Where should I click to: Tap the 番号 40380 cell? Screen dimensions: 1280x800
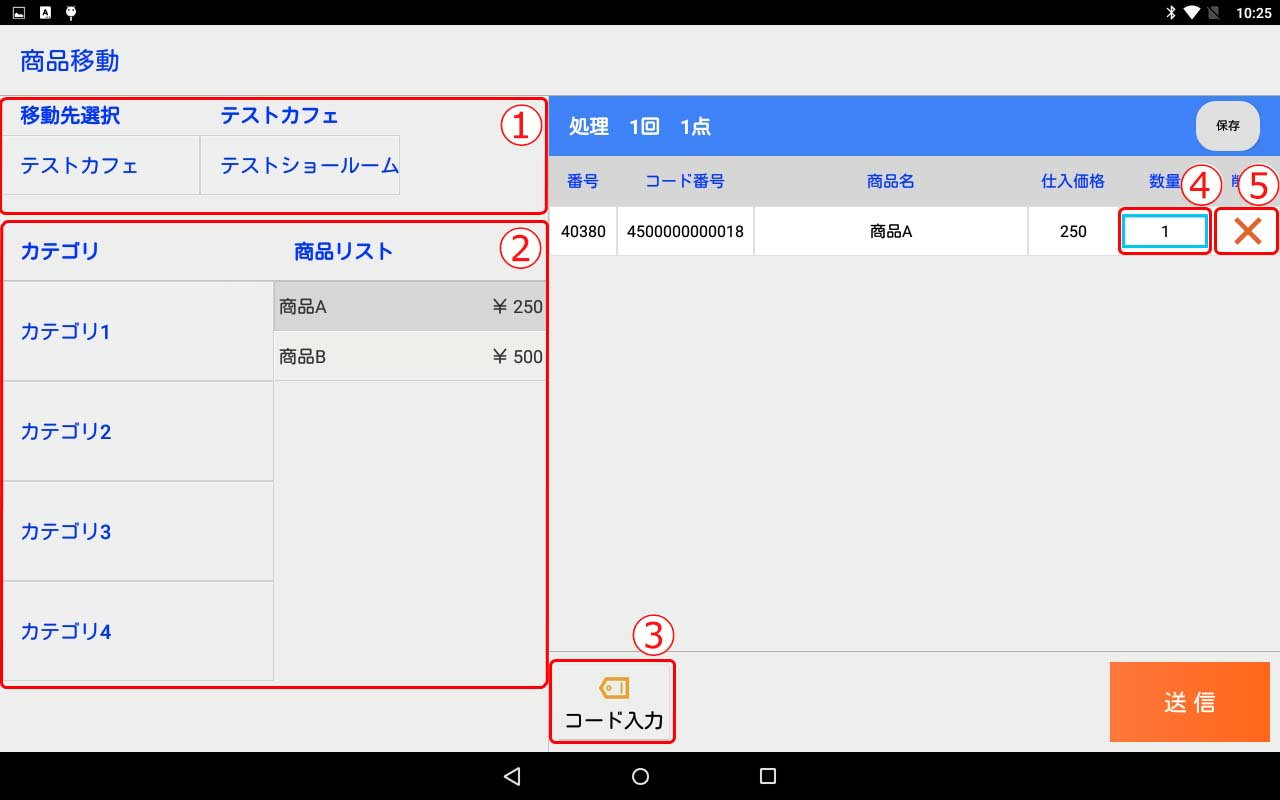tap(583, 232)
